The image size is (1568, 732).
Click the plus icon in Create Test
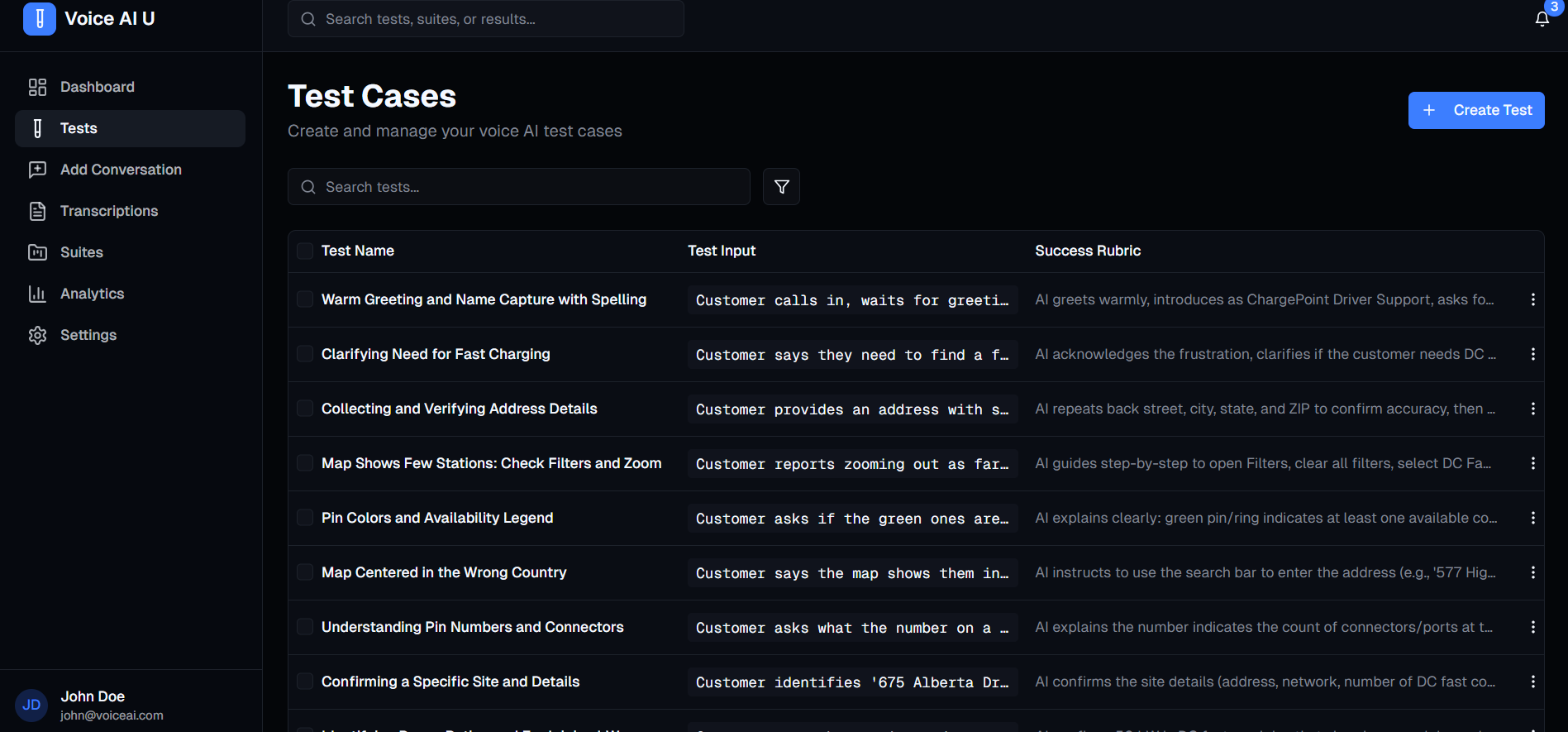(x=1428, y=110)
